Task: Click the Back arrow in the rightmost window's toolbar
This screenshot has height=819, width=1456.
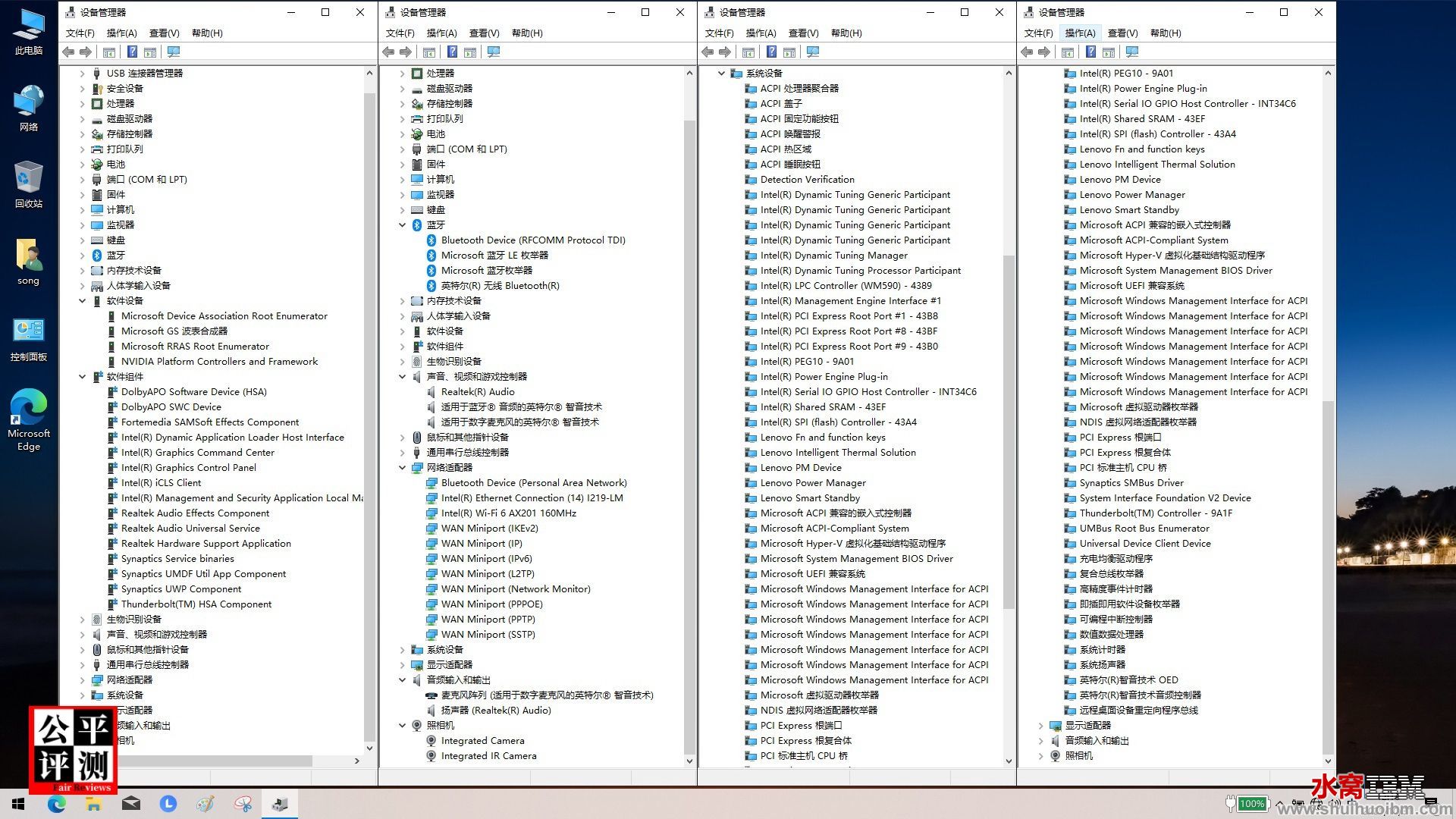Action: click(x=1027, y=52)
